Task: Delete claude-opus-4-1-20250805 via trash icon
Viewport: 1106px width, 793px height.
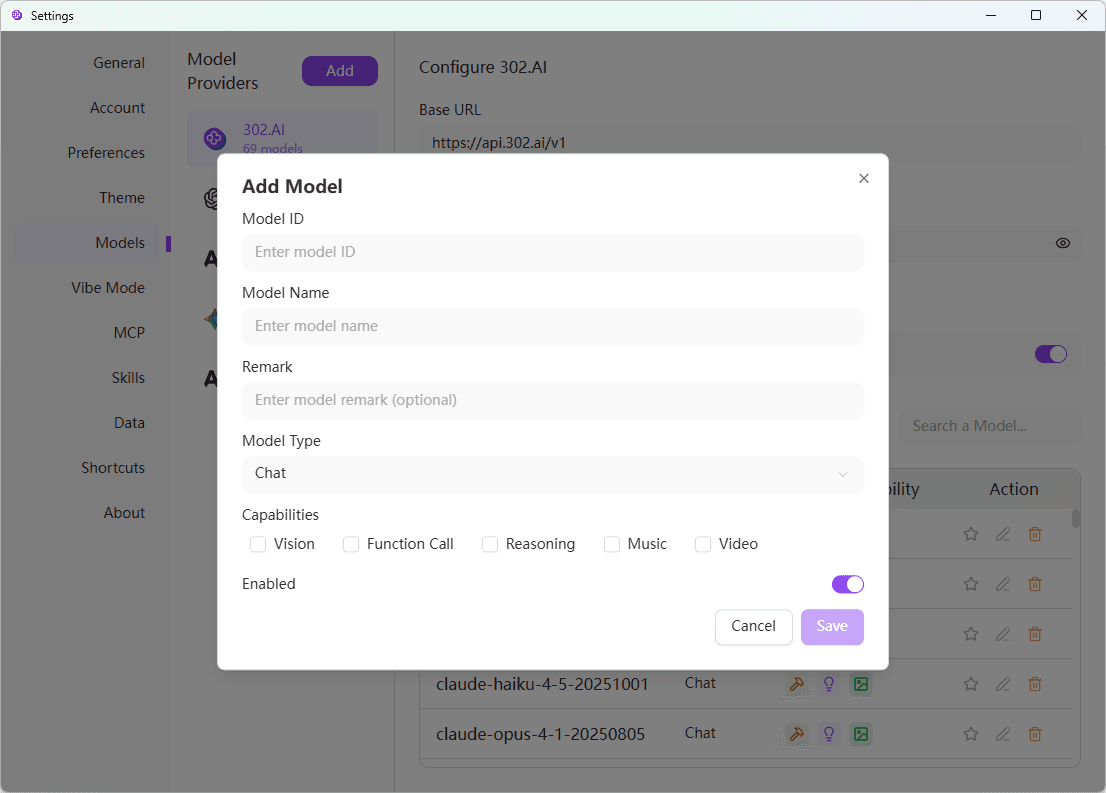Action: (1035, 734)
